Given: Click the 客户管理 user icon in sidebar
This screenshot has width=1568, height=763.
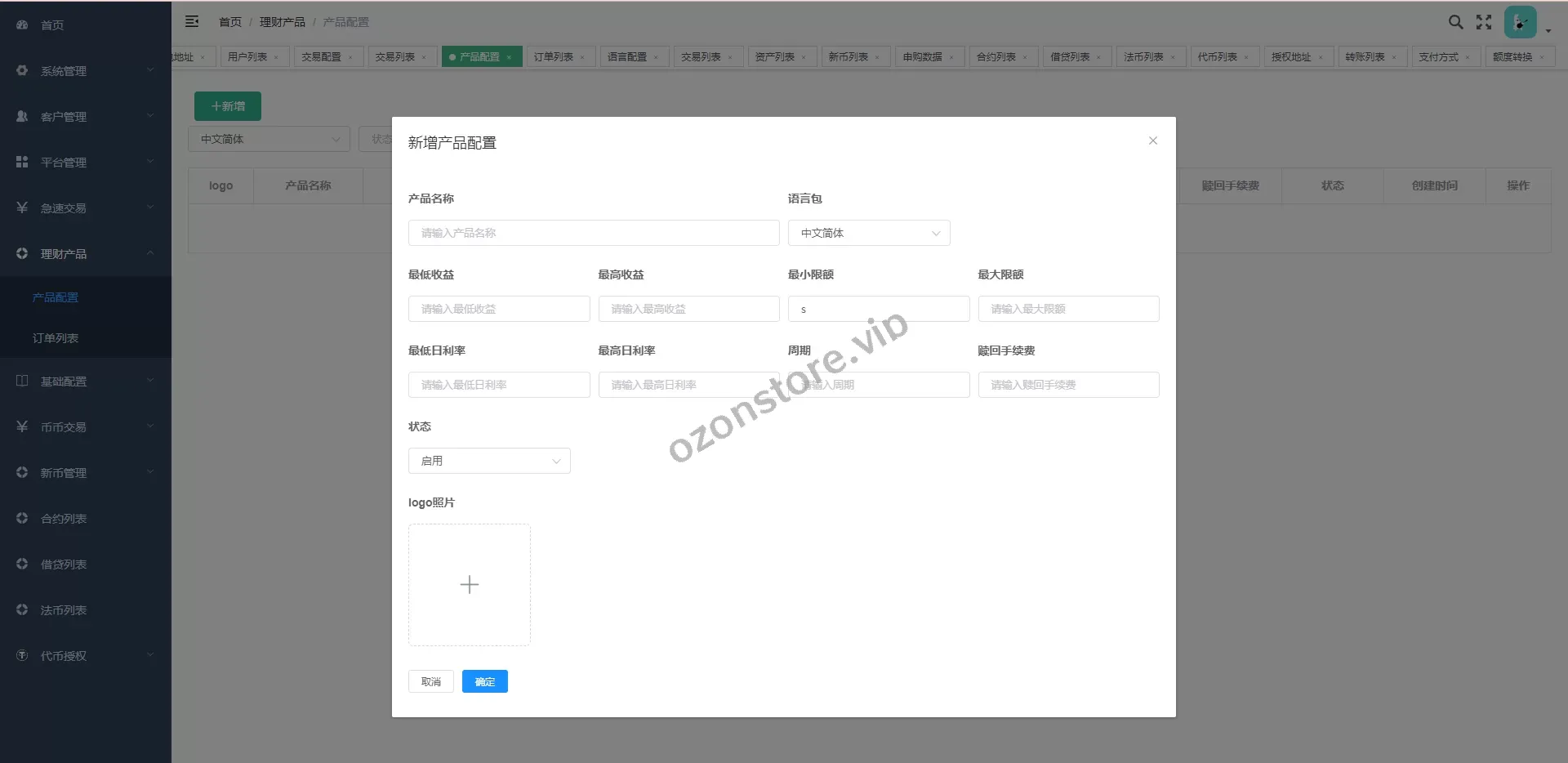Looking at the screenshot, I should (x=22, y=117).
